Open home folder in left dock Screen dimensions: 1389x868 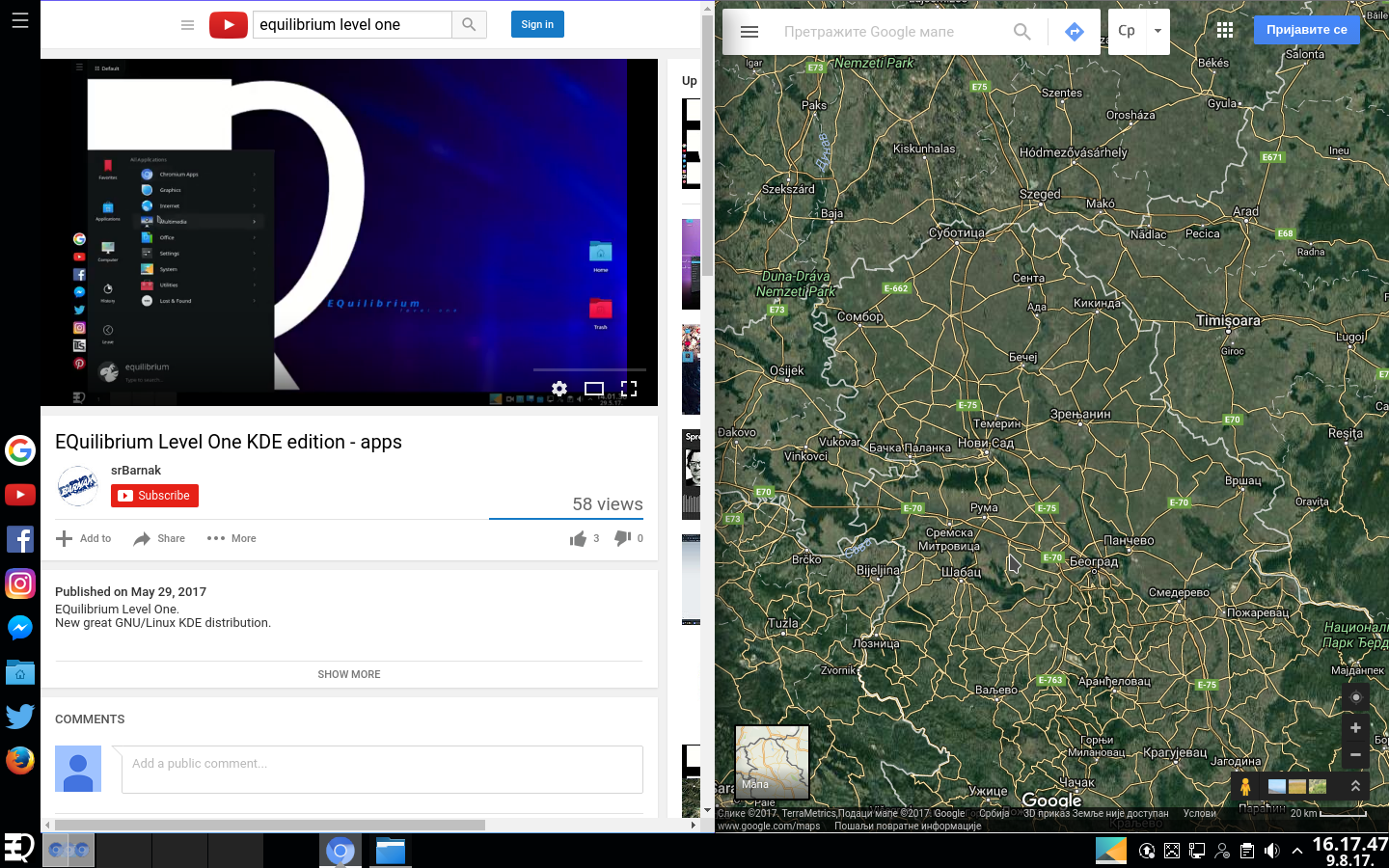[x=20, y=672]
